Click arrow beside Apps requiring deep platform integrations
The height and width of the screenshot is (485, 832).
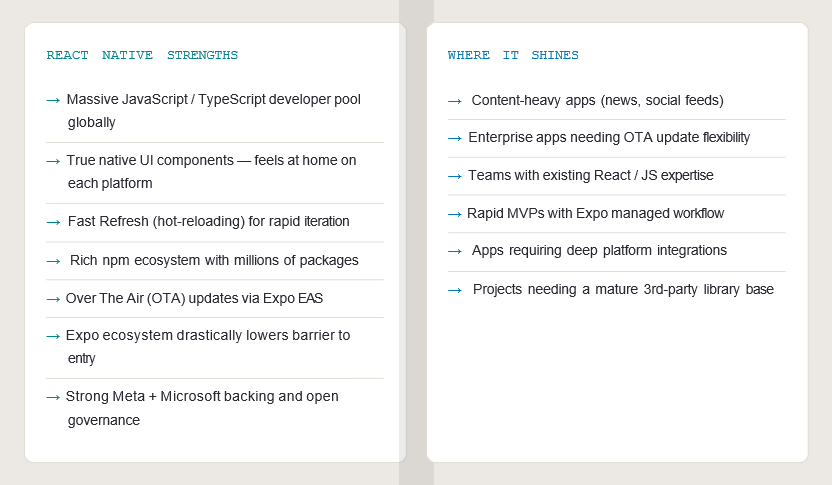tap(455, 251)
